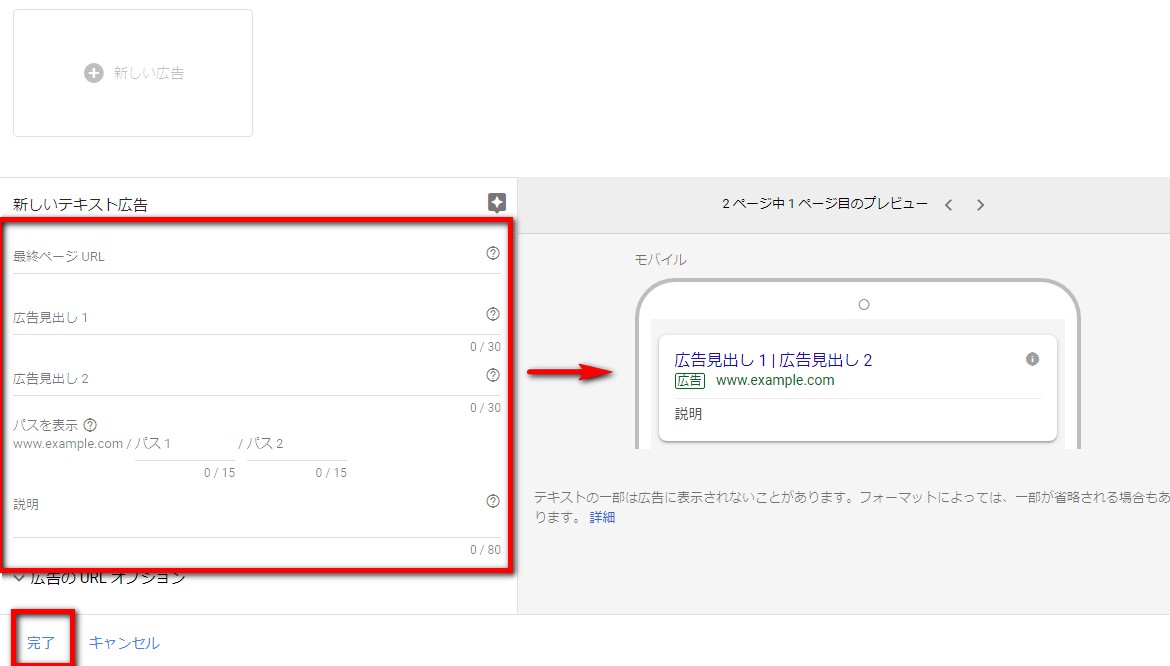
Task: Open the 詳細 link under preview
Action: point(602,517)
